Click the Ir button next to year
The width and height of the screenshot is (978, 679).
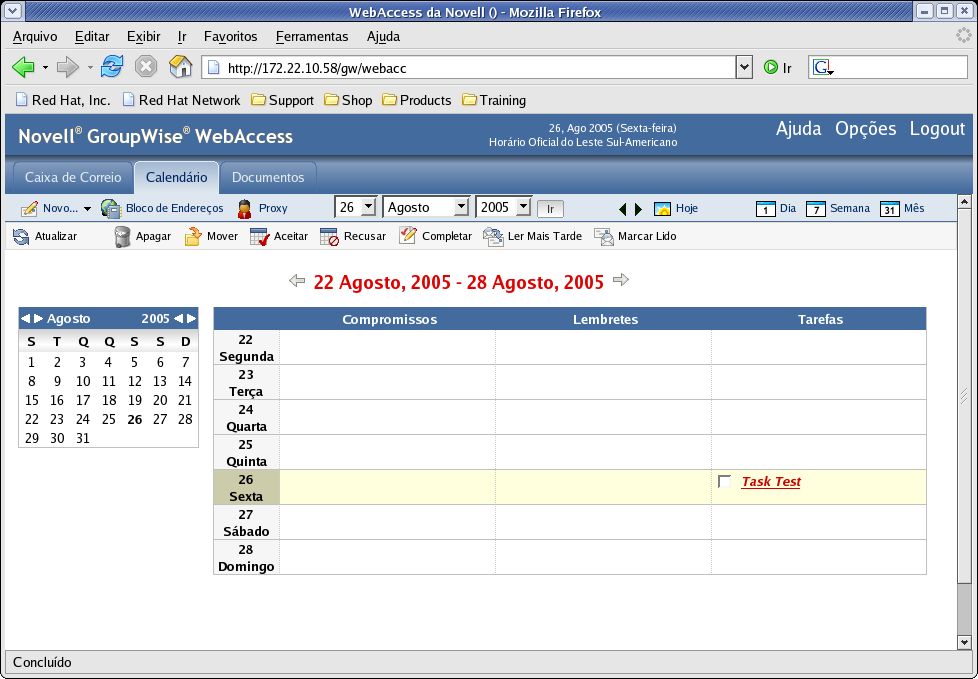coord(550,209)
